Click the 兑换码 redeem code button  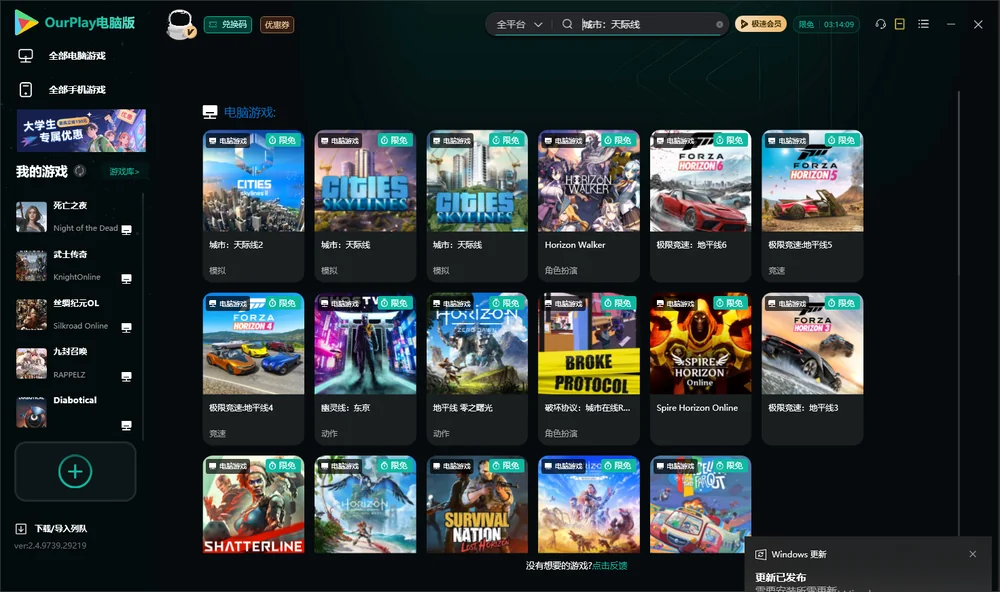coord(228,25)
